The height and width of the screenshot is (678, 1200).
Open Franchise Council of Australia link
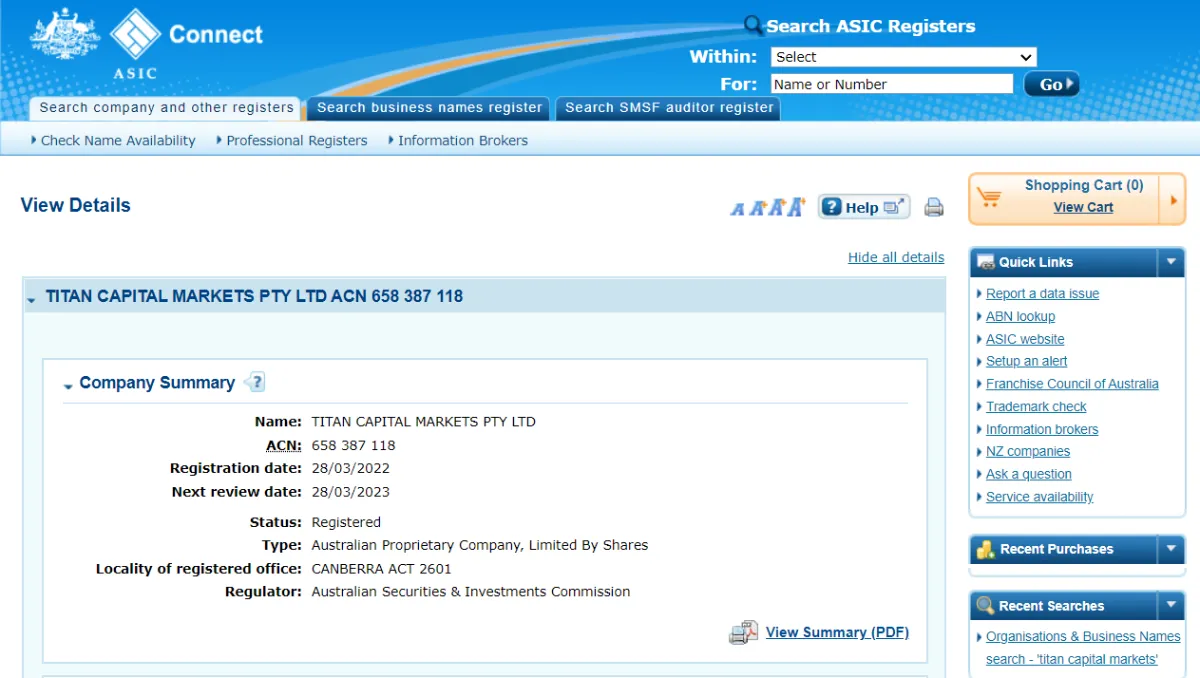coord(1072,384)
